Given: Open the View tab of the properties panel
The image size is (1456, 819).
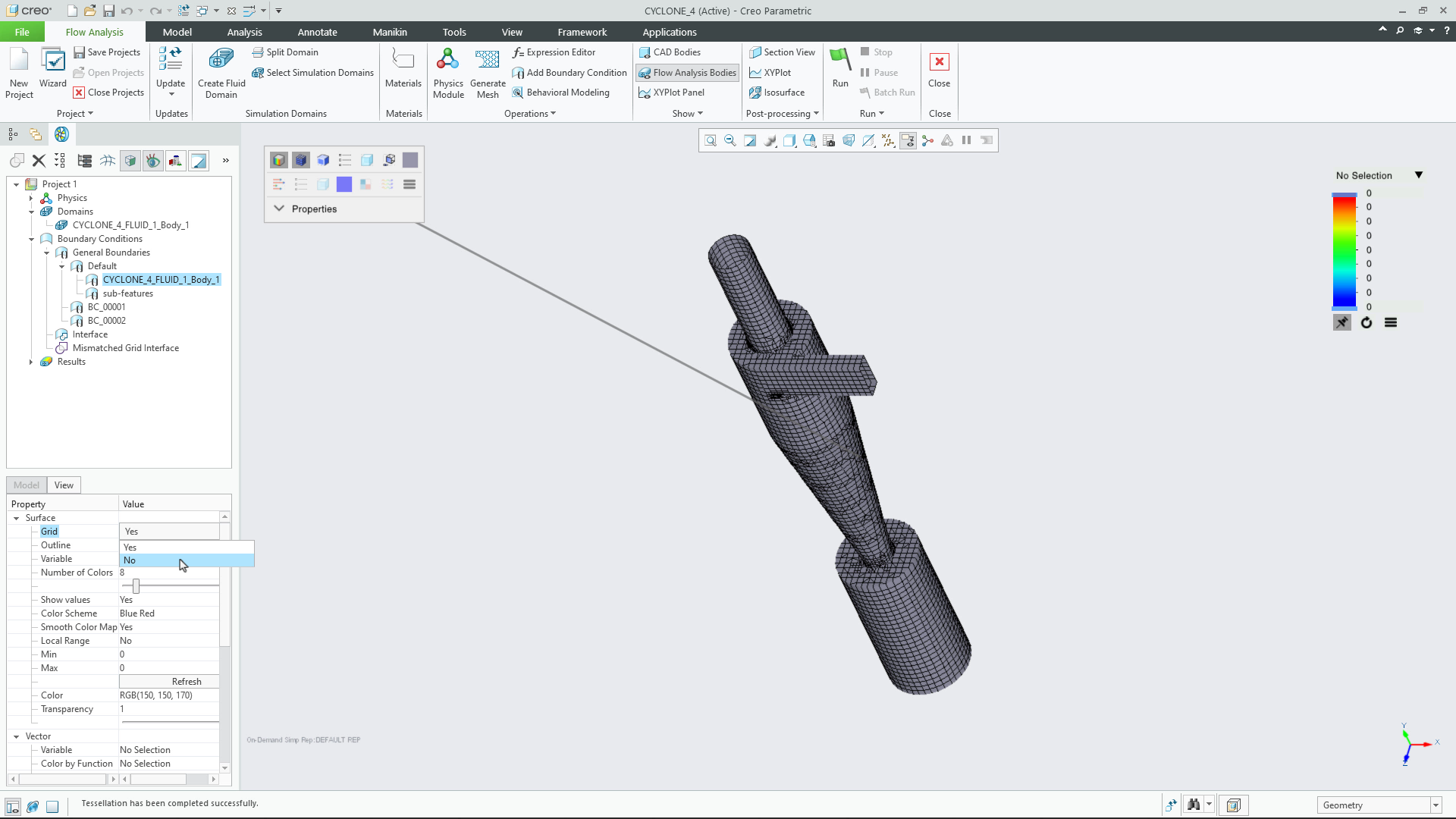Looking at the screenshot, I should click(x=64, y=485).
